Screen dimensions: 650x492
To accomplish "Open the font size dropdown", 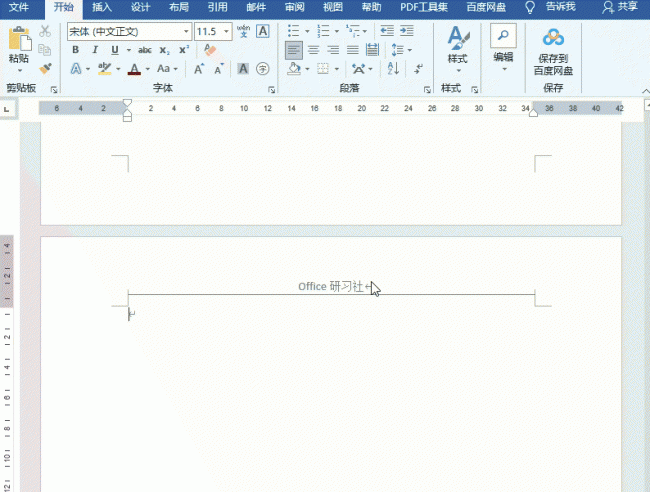I will click(226, 32).
